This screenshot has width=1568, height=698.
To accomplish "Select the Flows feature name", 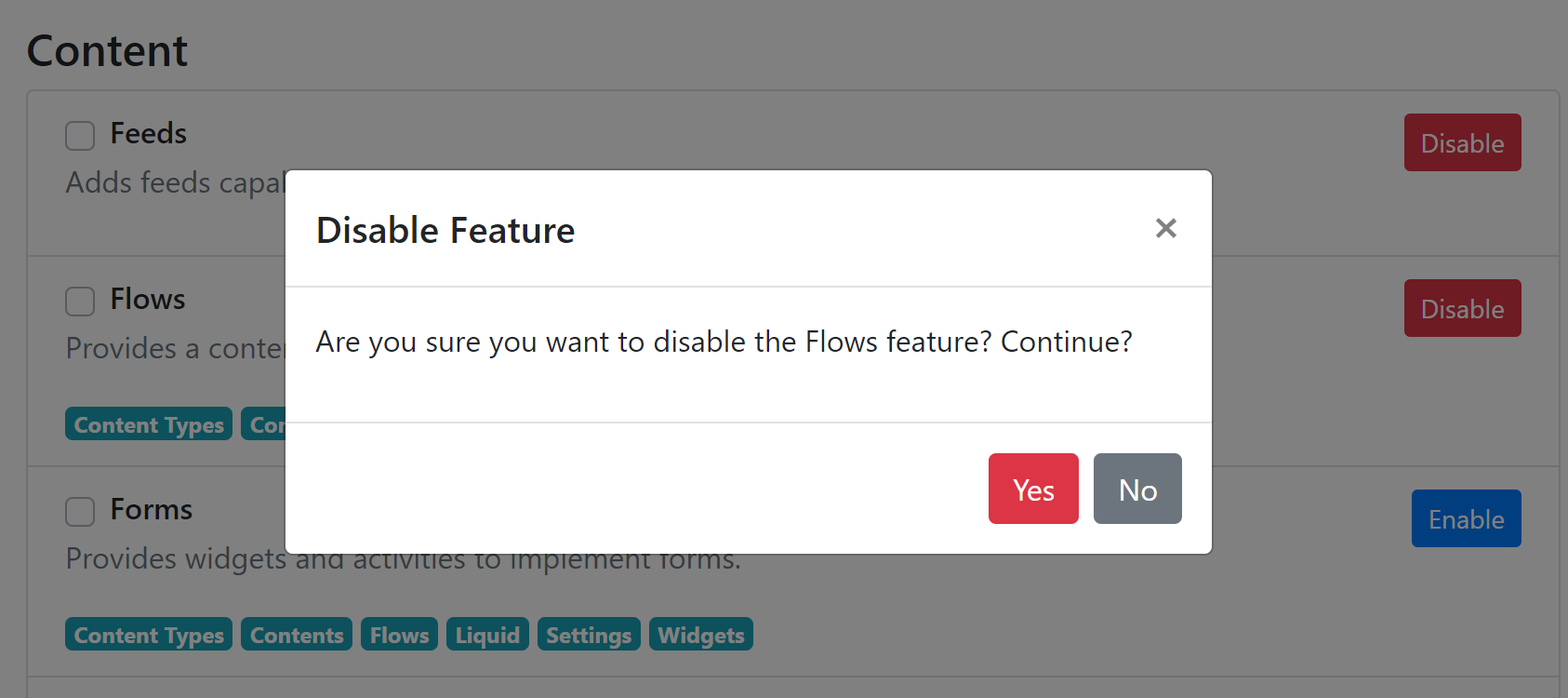I will 148,299.
